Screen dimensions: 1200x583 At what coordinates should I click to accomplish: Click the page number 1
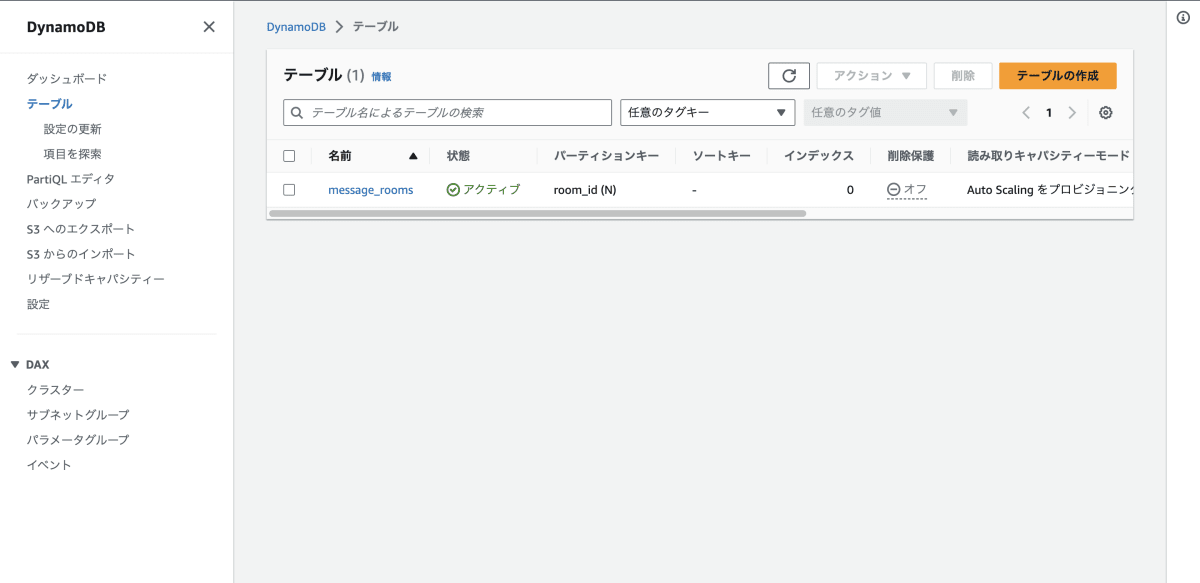[1049, 113]
